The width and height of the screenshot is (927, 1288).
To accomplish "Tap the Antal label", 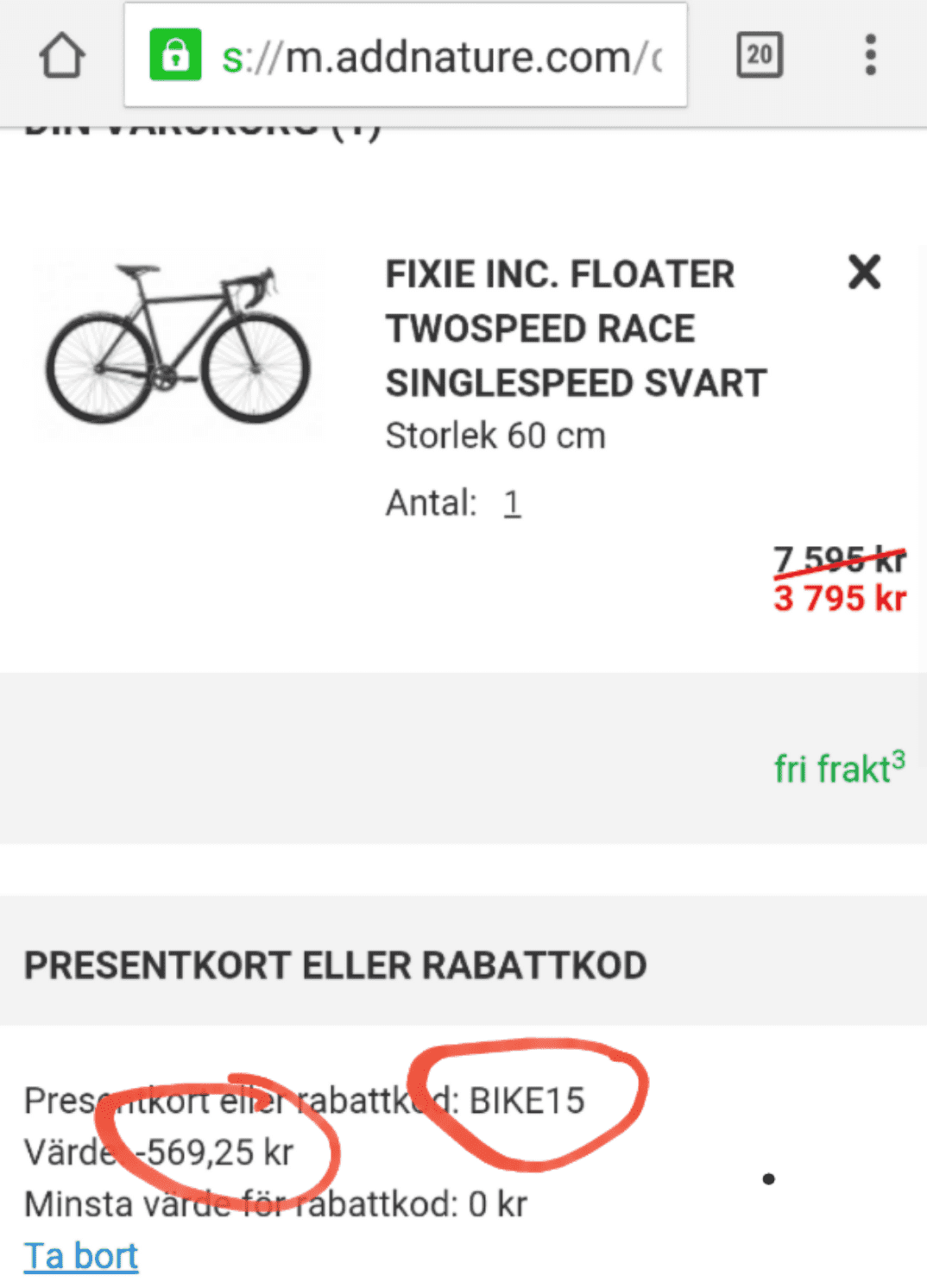I will tap(431, 503).
